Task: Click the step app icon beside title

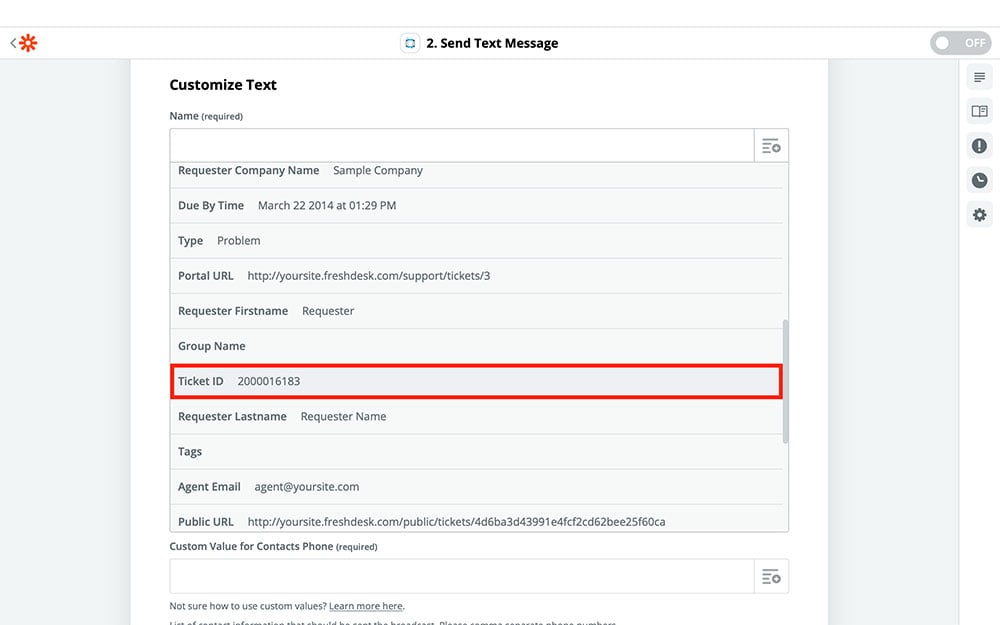Action: [x=409, y=43]
